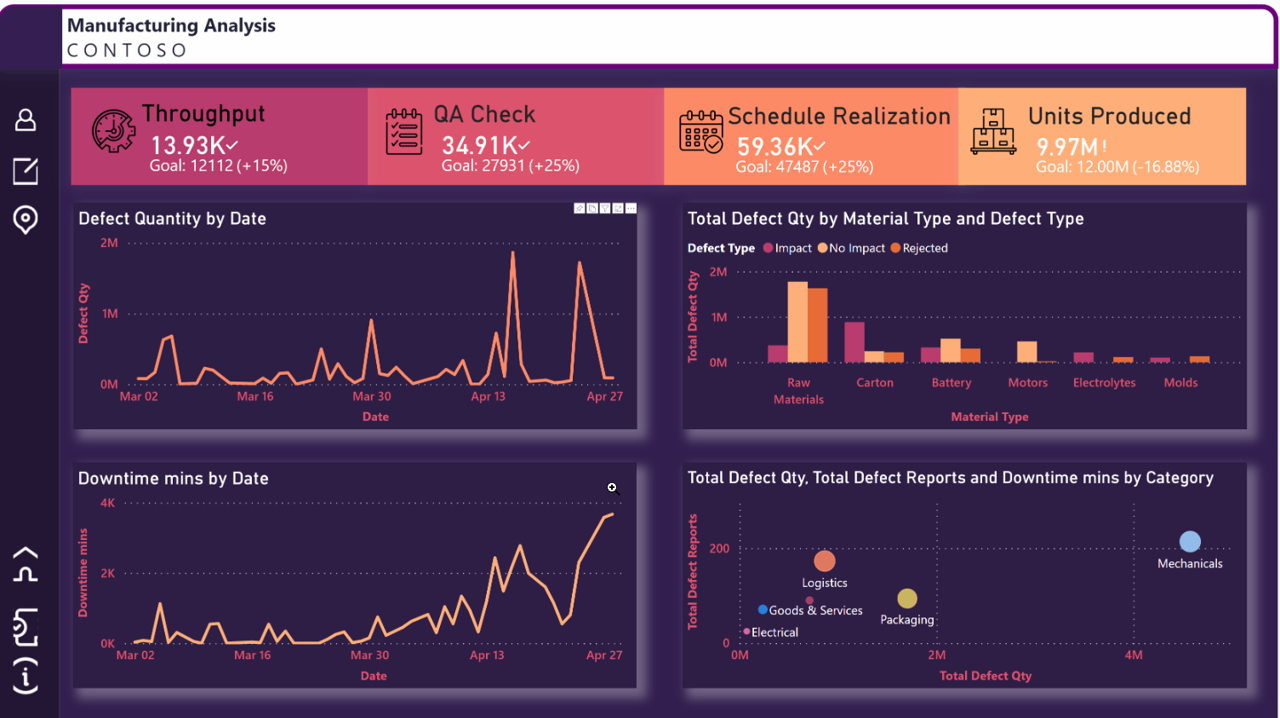Select the Goods & Services blue bubble
The height and width of the screenshot is (718, 1280).
point(762,609)
